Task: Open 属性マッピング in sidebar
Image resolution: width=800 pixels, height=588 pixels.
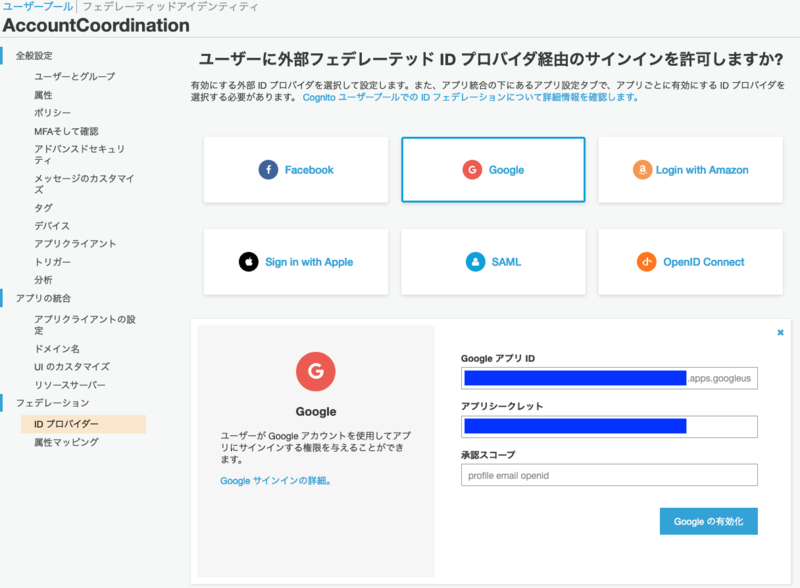Action: 66,442
